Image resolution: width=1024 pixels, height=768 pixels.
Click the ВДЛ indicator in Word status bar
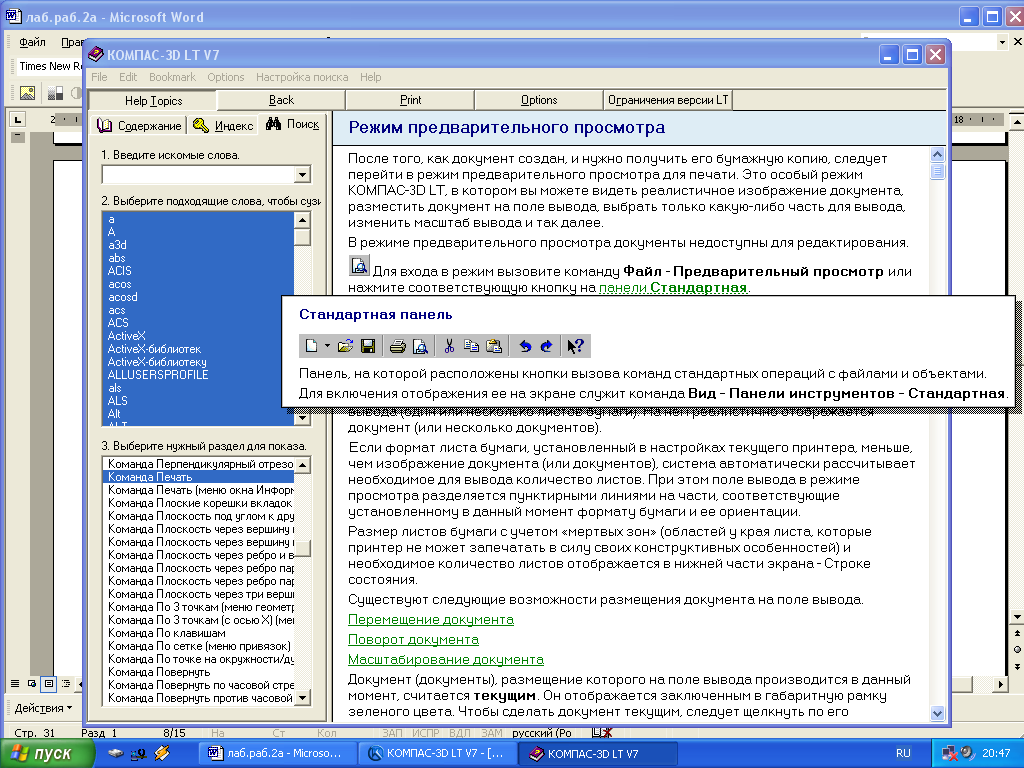[460, 733]
